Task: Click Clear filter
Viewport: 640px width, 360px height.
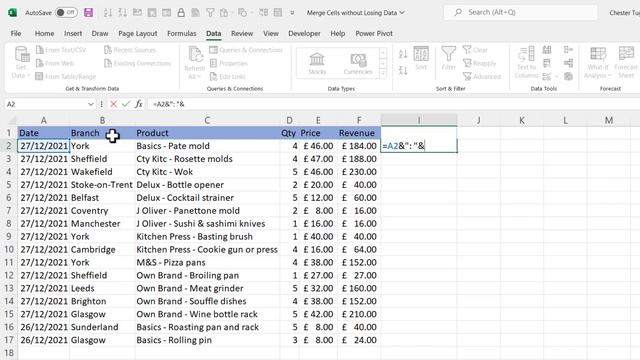Action: (x=476, y=50)
